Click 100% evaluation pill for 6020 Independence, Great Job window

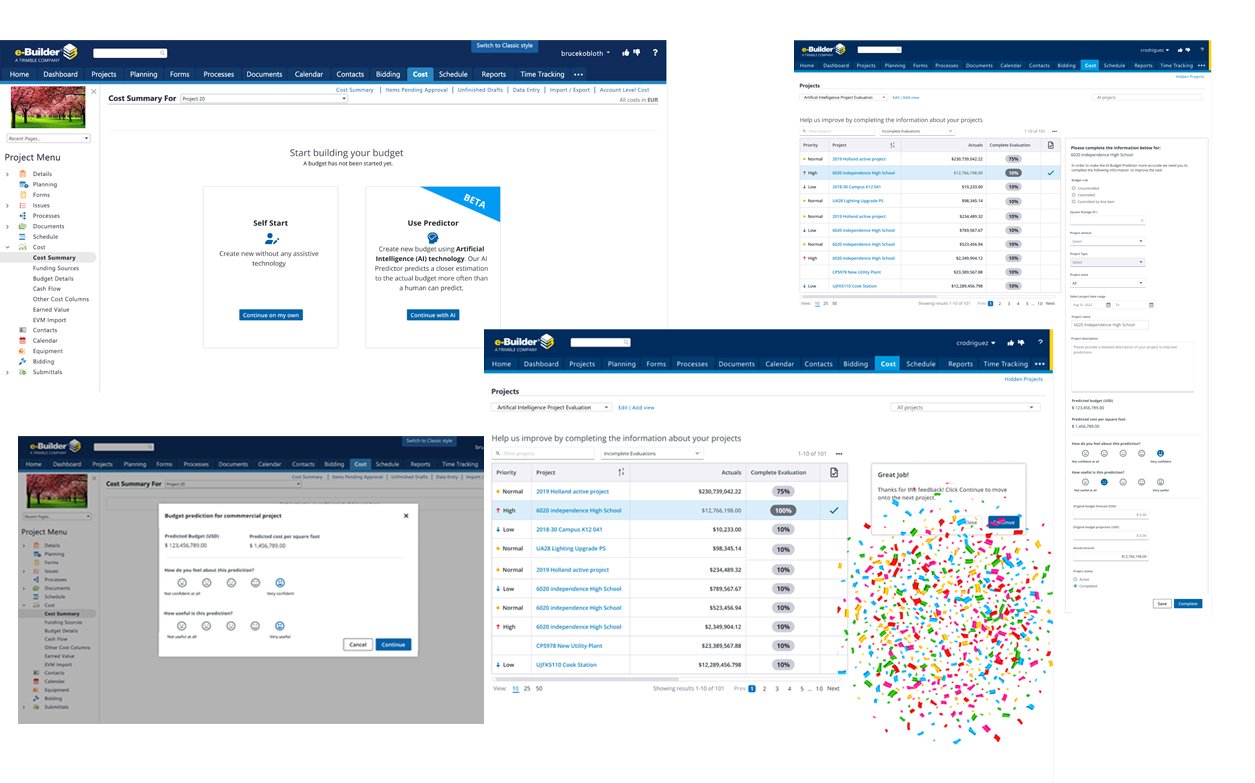pyautogui.click(x=783, y=511)
